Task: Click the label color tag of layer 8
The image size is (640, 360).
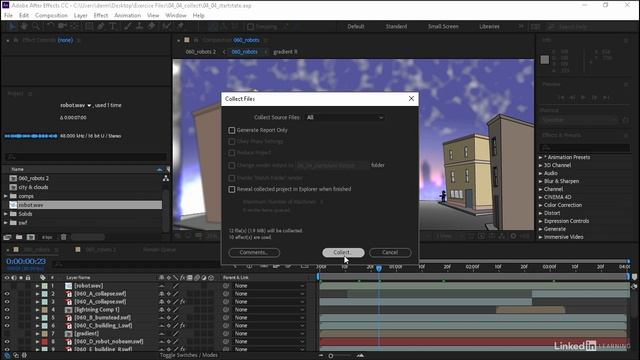Action: point(44,342)
